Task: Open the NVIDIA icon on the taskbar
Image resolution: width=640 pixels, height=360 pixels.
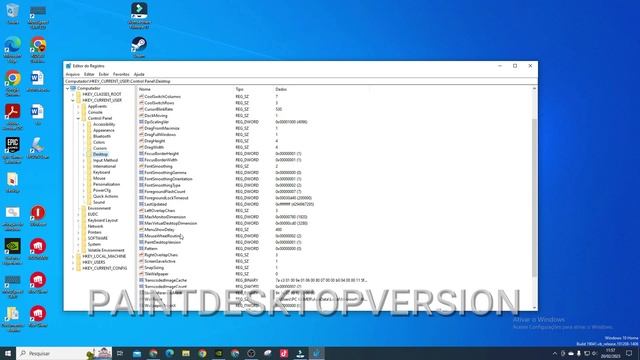Action: point(219,353)
